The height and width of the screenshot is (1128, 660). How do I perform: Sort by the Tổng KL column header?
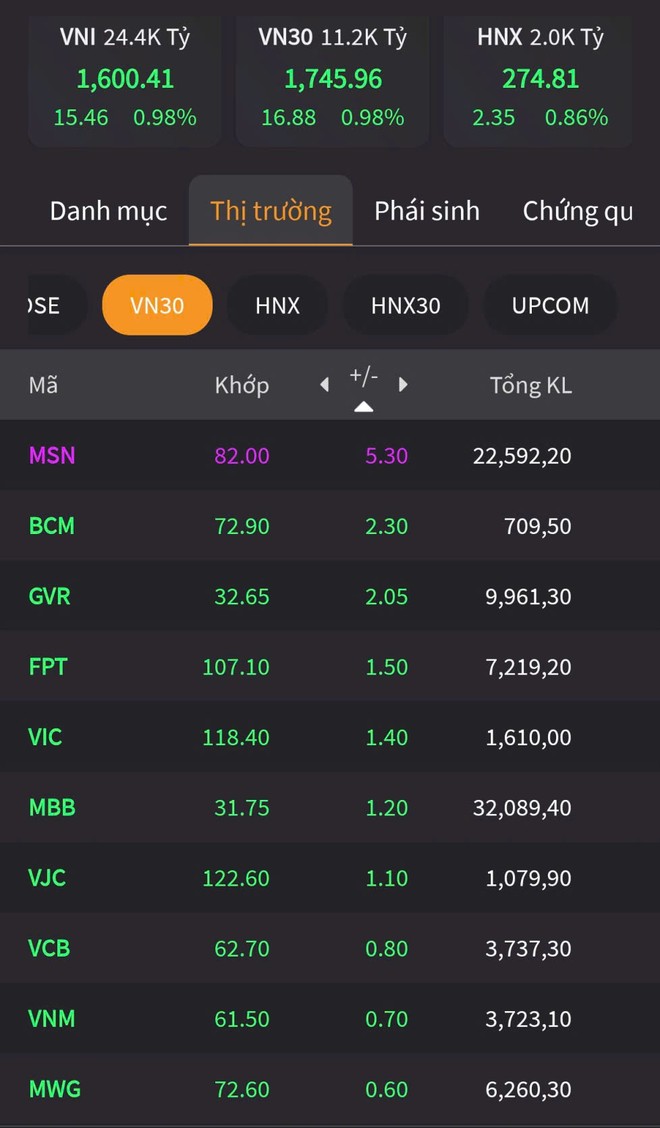530,386
